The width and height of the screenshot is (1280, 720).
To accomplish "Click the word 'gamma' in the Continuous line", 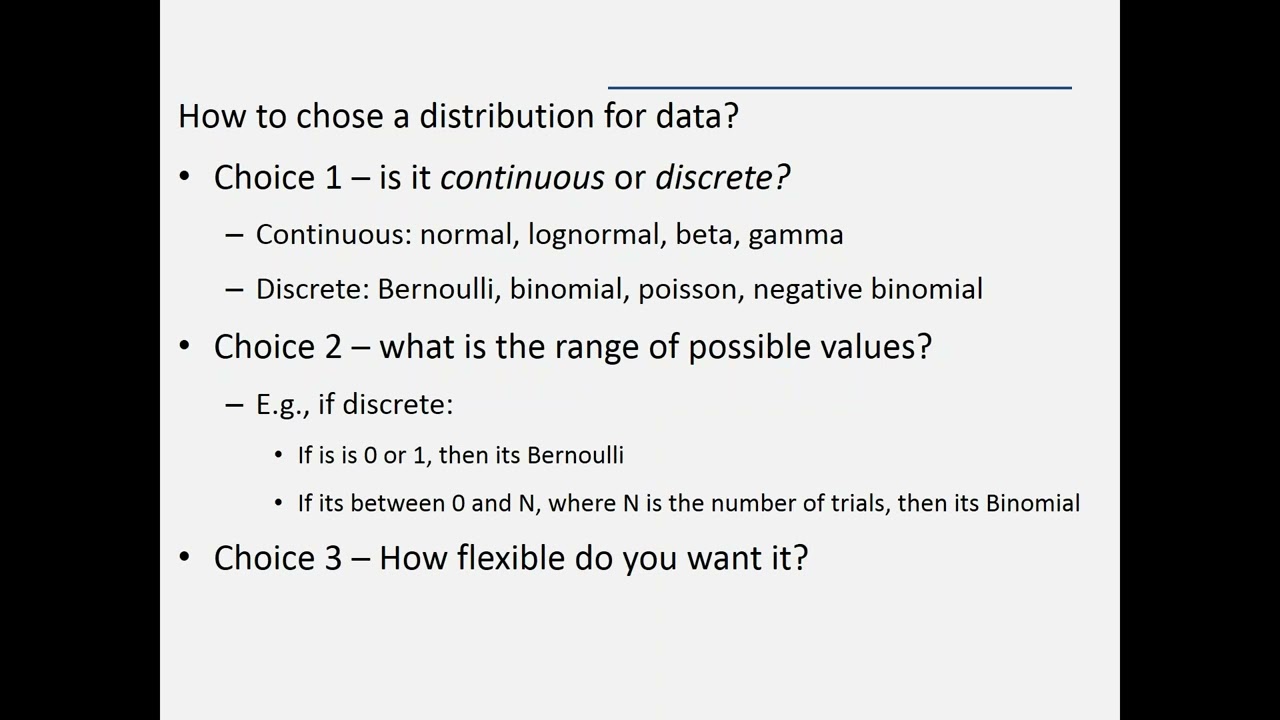I will click(x=796, y=236).
